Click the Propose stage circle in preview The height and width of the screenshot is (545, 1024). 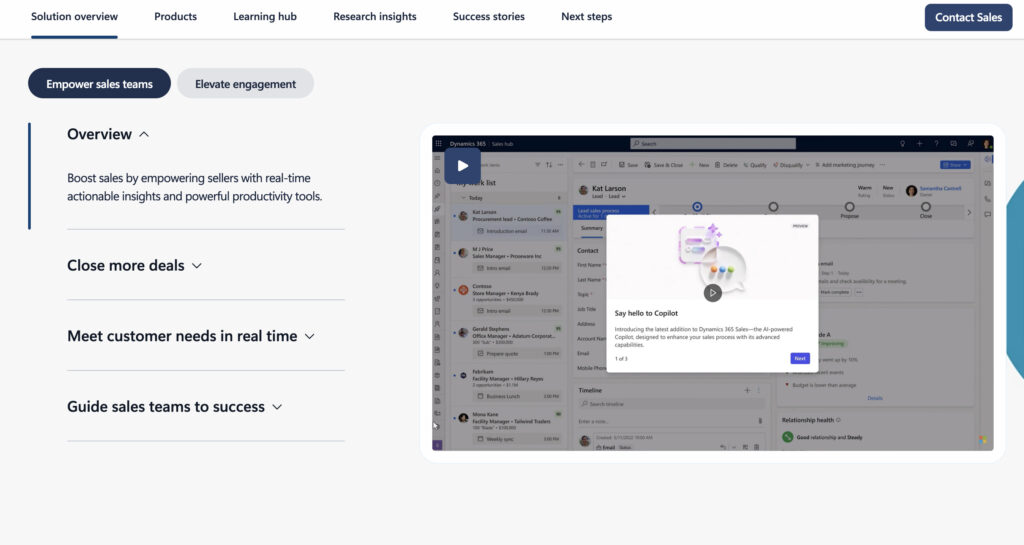click(849, 207)
